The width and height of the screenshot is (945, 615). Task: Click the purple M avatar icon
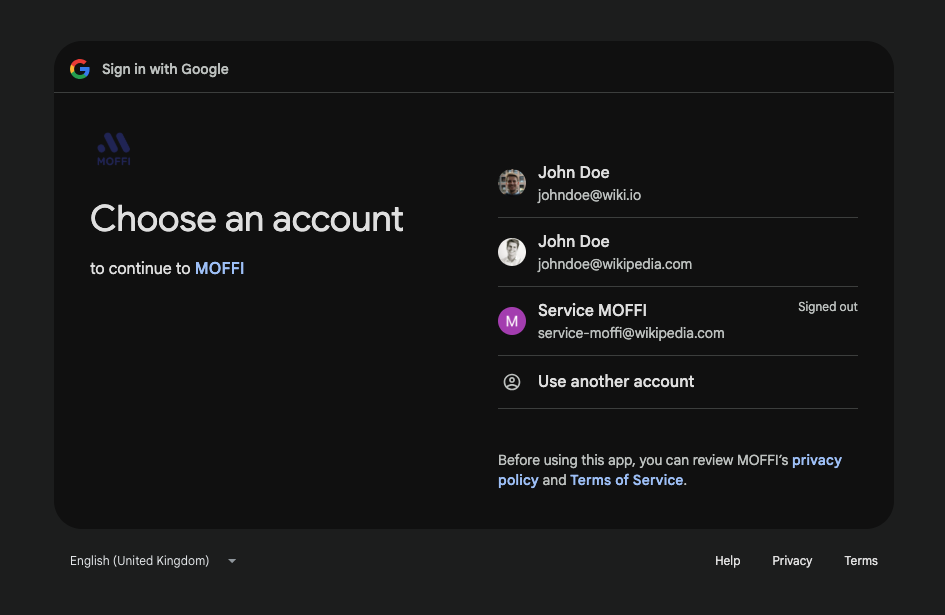[x=512, y=321]
